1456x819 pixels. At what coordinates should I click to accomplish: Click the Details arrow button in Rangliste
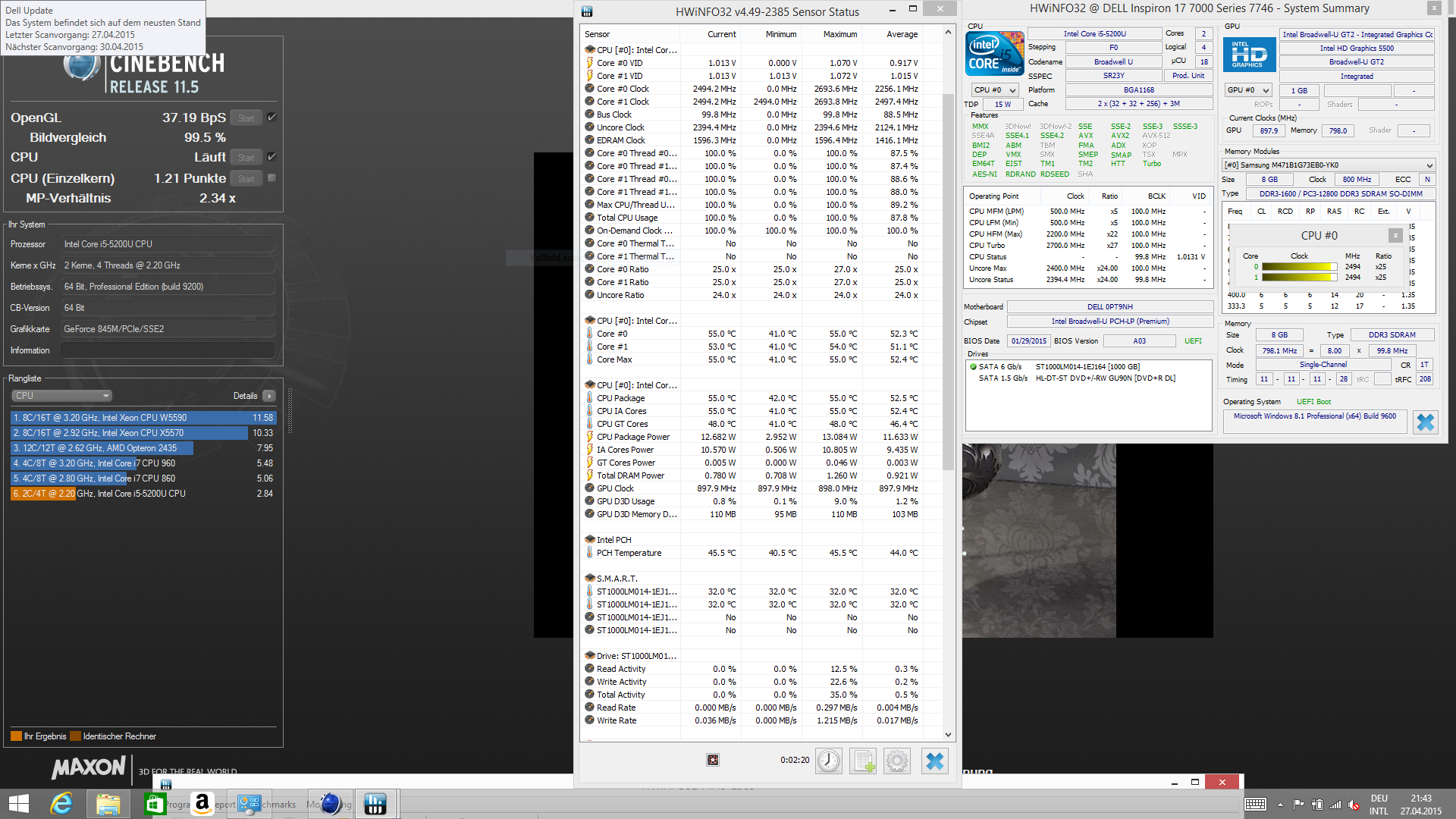(268, 396)
